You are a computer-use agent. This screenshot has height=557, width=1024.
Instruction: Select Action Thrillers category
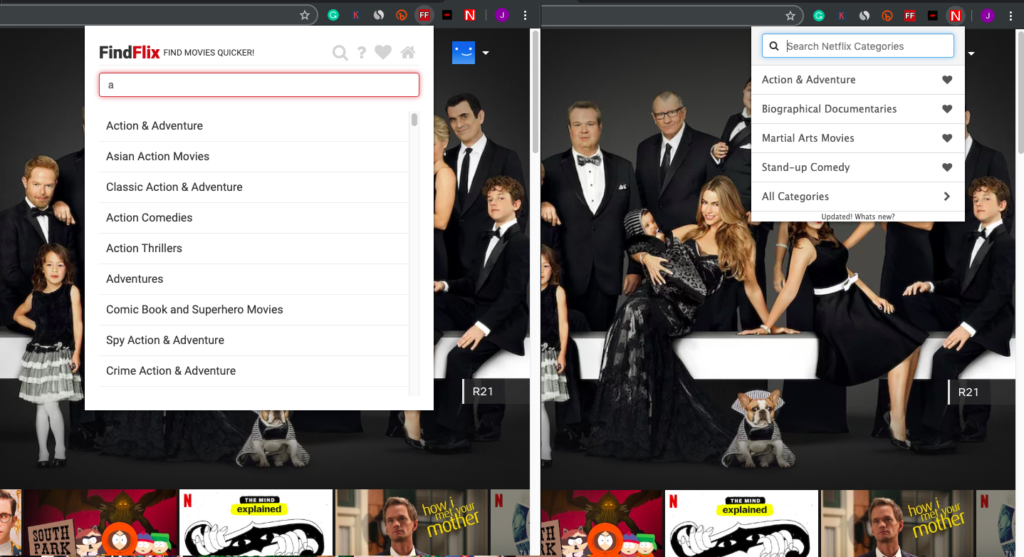[254, 248]
